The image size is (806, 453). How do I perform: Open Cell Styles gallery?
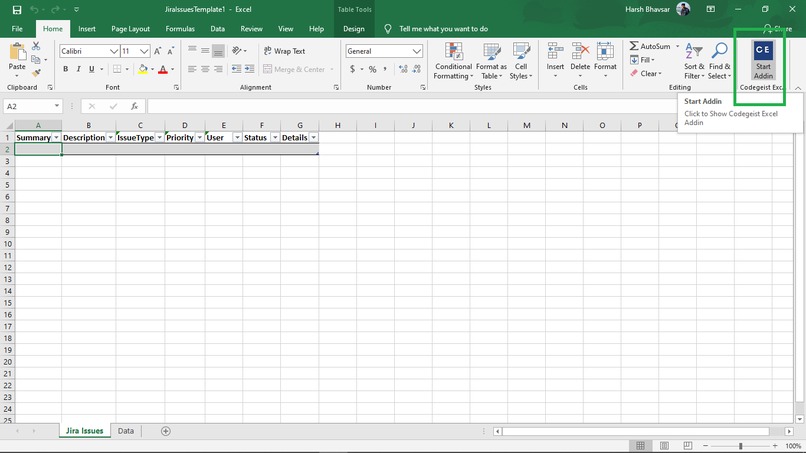click(x=521, y=61)
